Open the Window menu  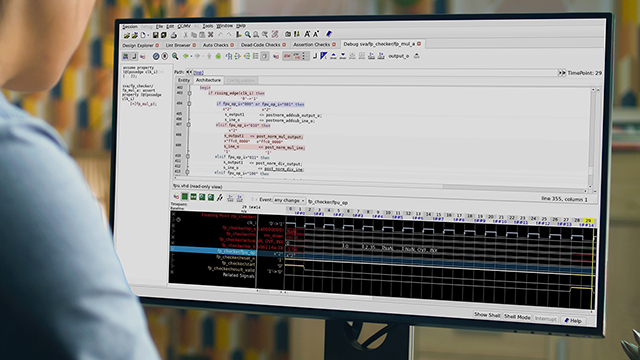coord(224,26)
